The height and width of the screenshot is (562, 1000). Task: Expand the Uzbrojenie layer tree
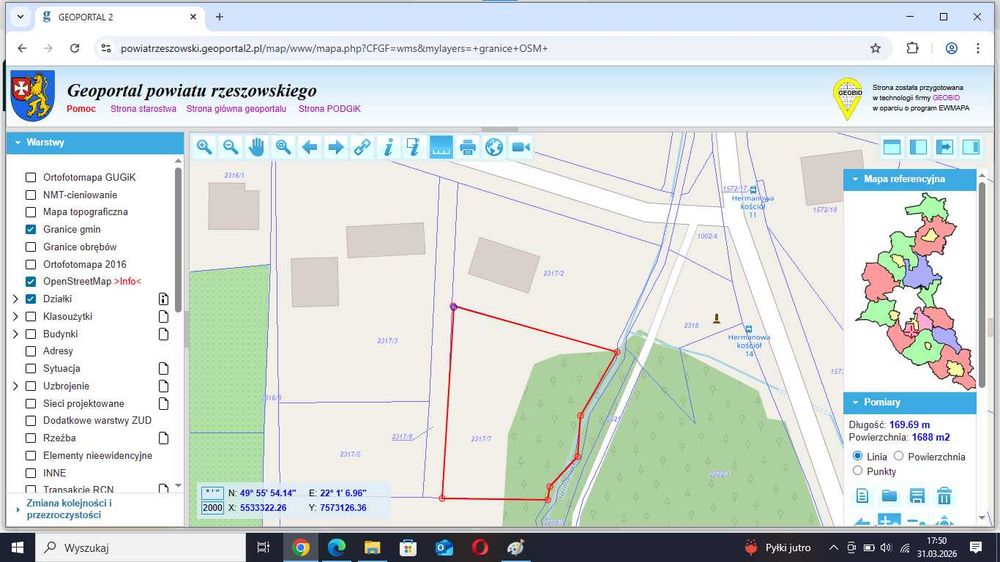coord(16,386)
